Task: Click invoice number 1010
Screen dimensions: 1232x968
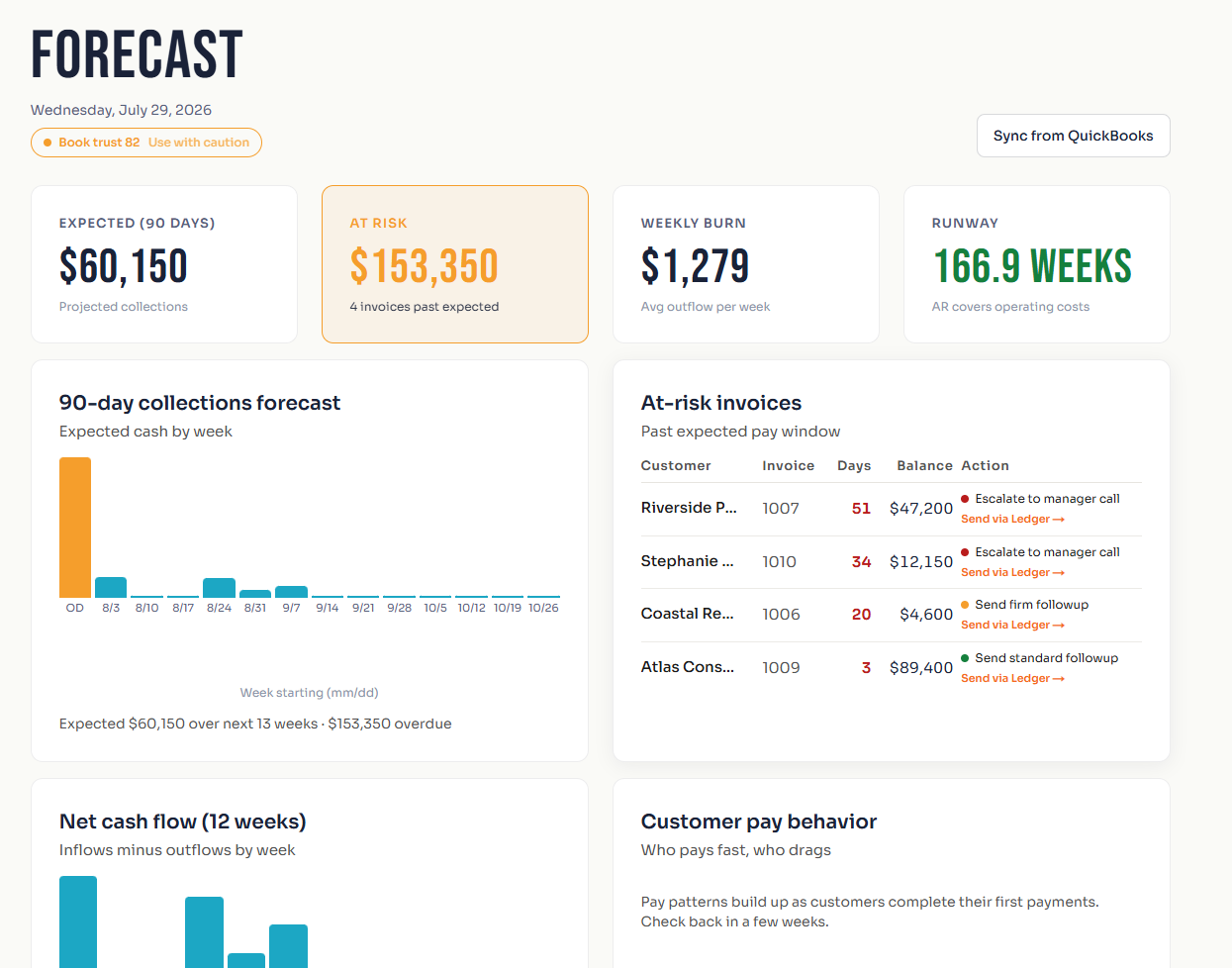Action: (x=780, y=562)
